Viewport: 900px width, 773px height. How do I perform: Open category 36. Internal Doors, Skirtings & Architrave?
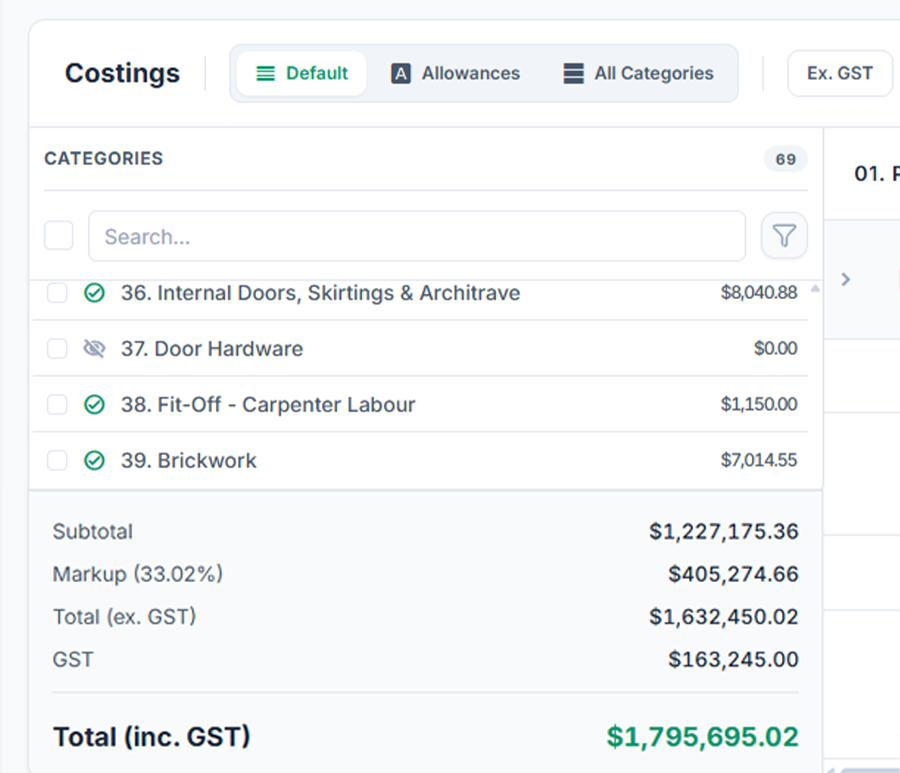tap(320, 293)
